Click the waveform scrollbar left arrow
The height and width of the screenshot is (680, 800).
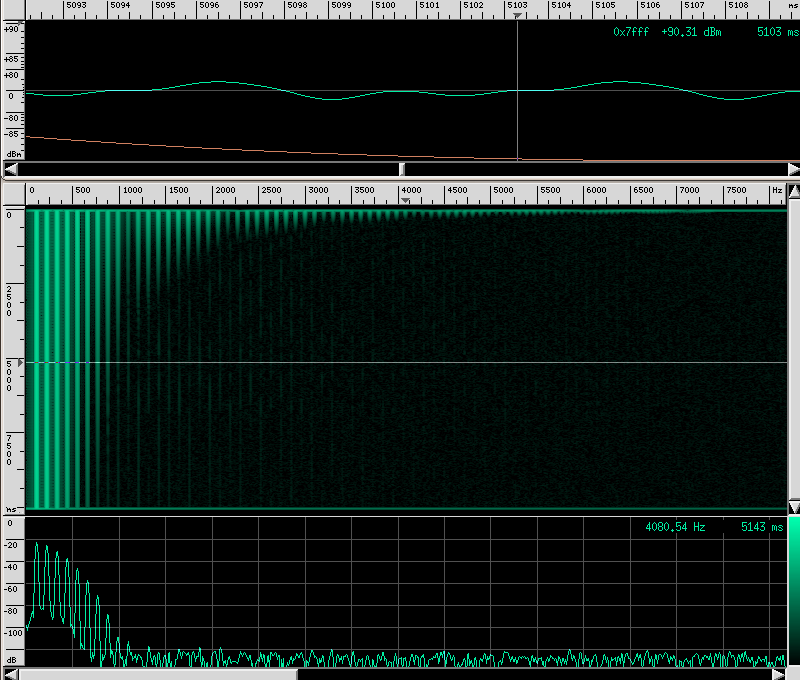11,169
